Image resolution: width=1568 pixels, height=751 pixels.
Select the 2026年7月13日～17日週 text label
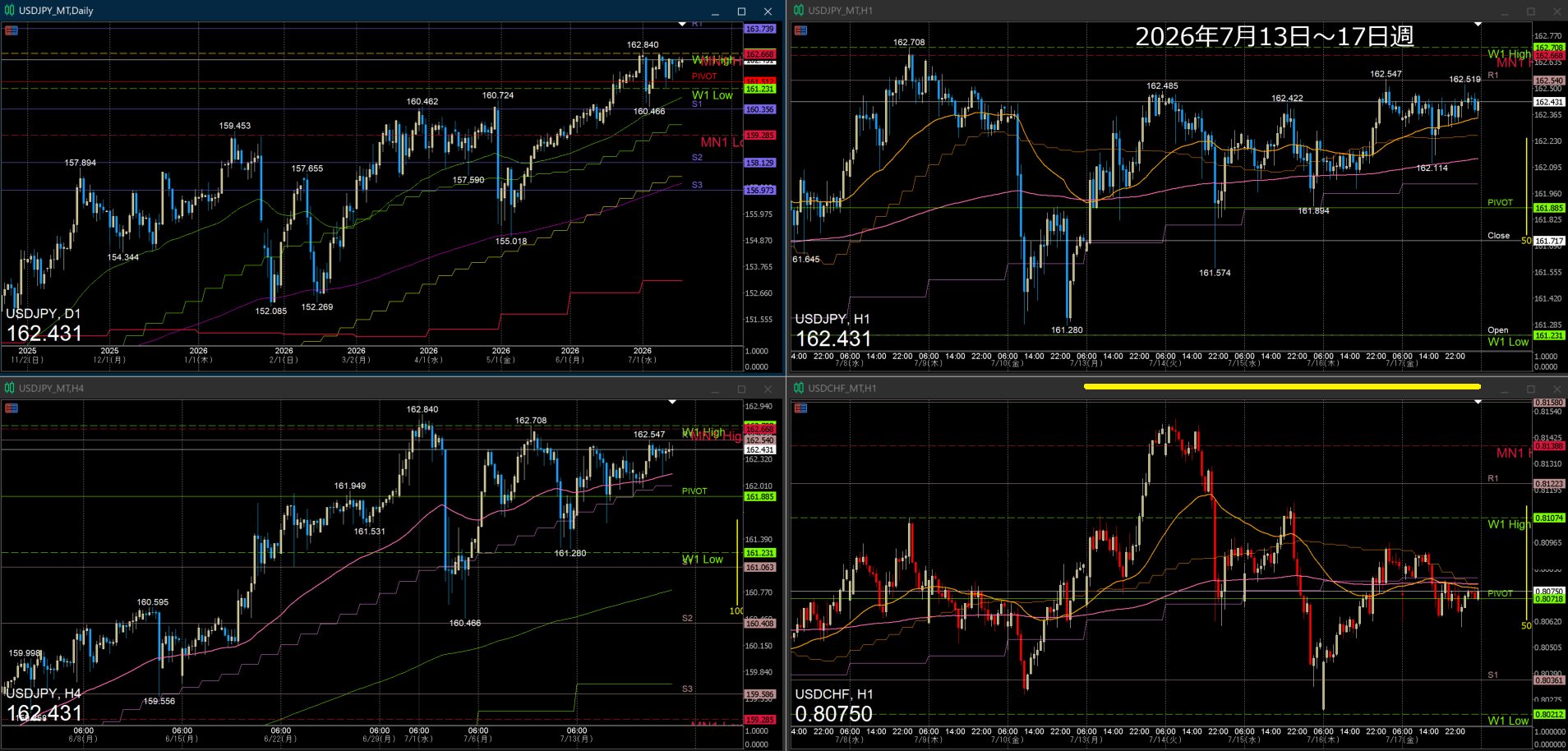[x=1275, y=37]
